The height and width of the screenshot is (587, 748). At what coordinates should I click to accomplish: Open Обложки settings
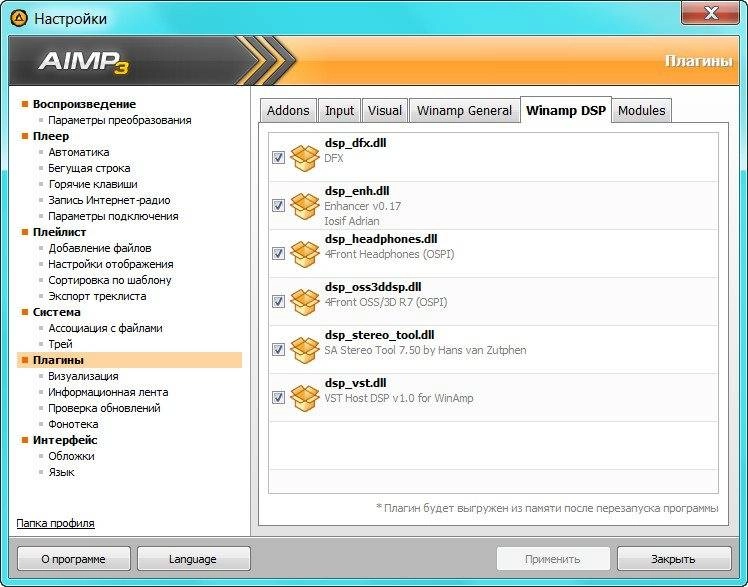tap(72, 456)
